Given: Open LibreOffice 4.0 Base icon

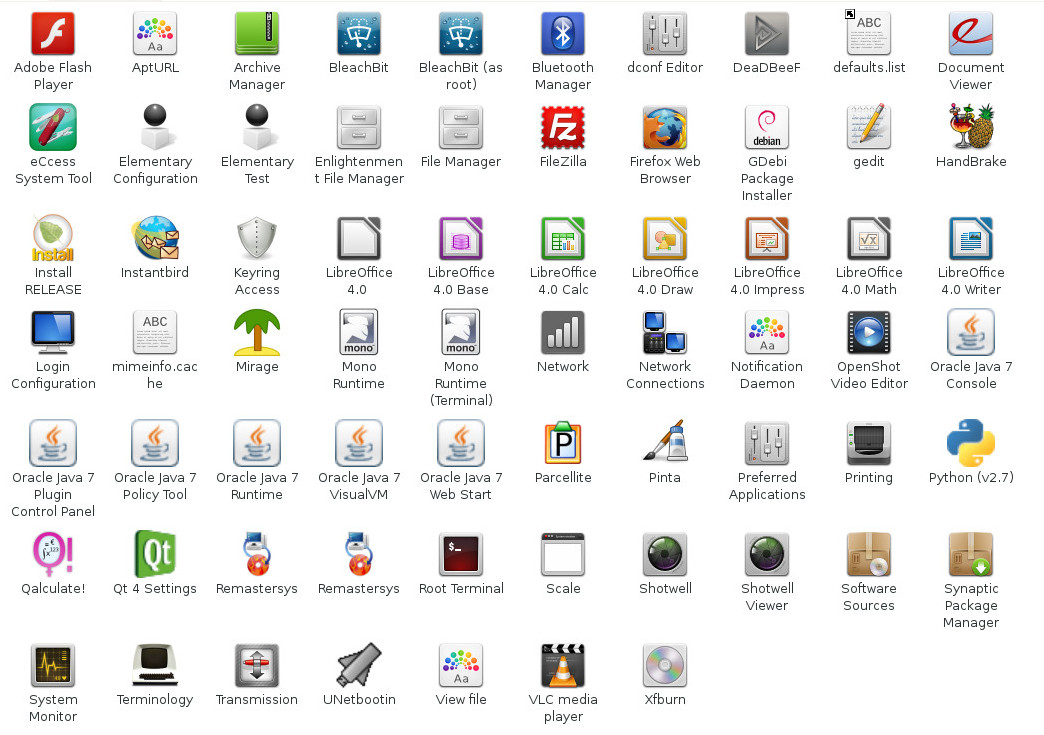Looking at the screenshot, I should (x=461, y=238).
